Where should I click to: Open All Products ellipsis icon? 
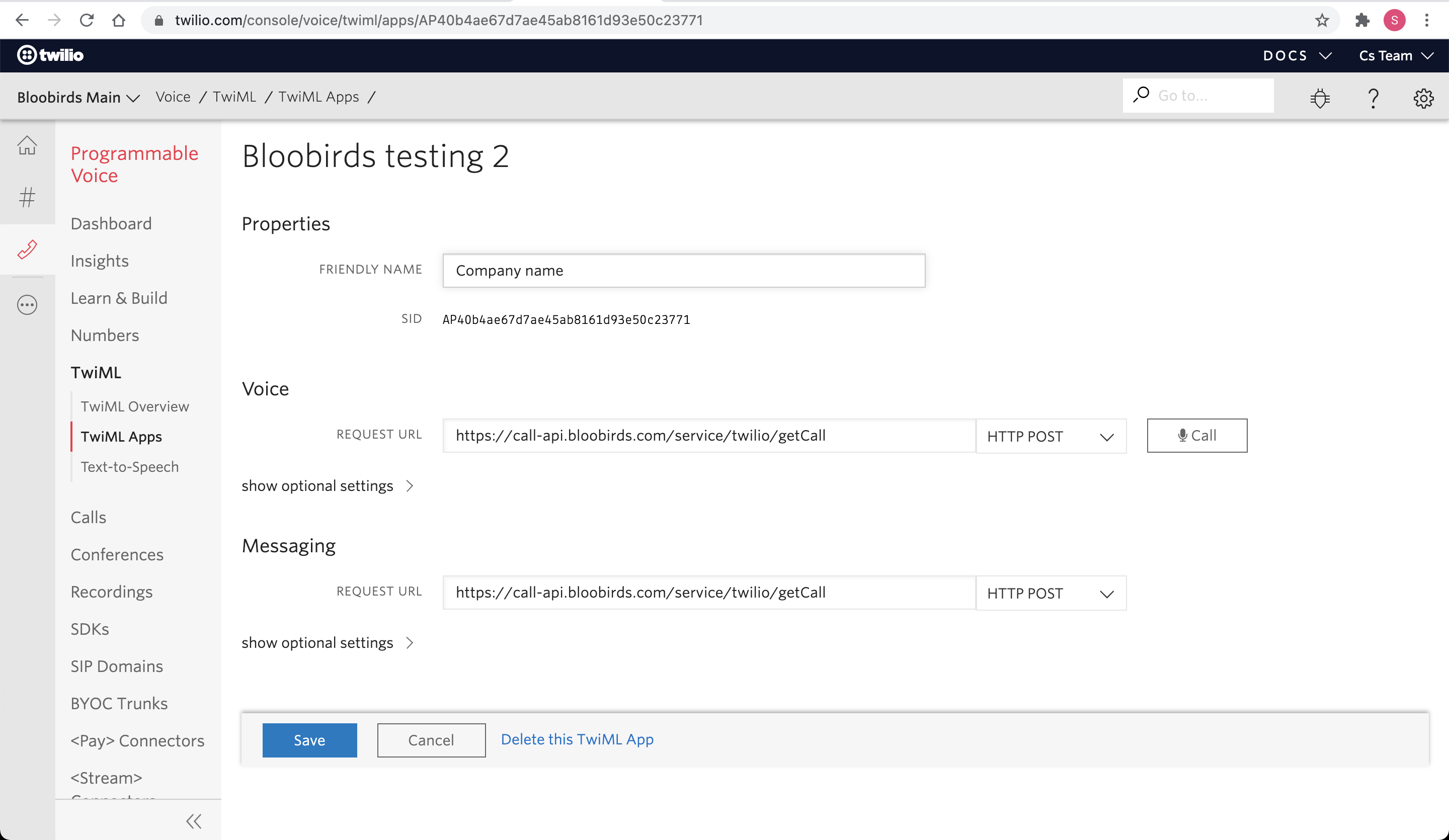point(27,305)
